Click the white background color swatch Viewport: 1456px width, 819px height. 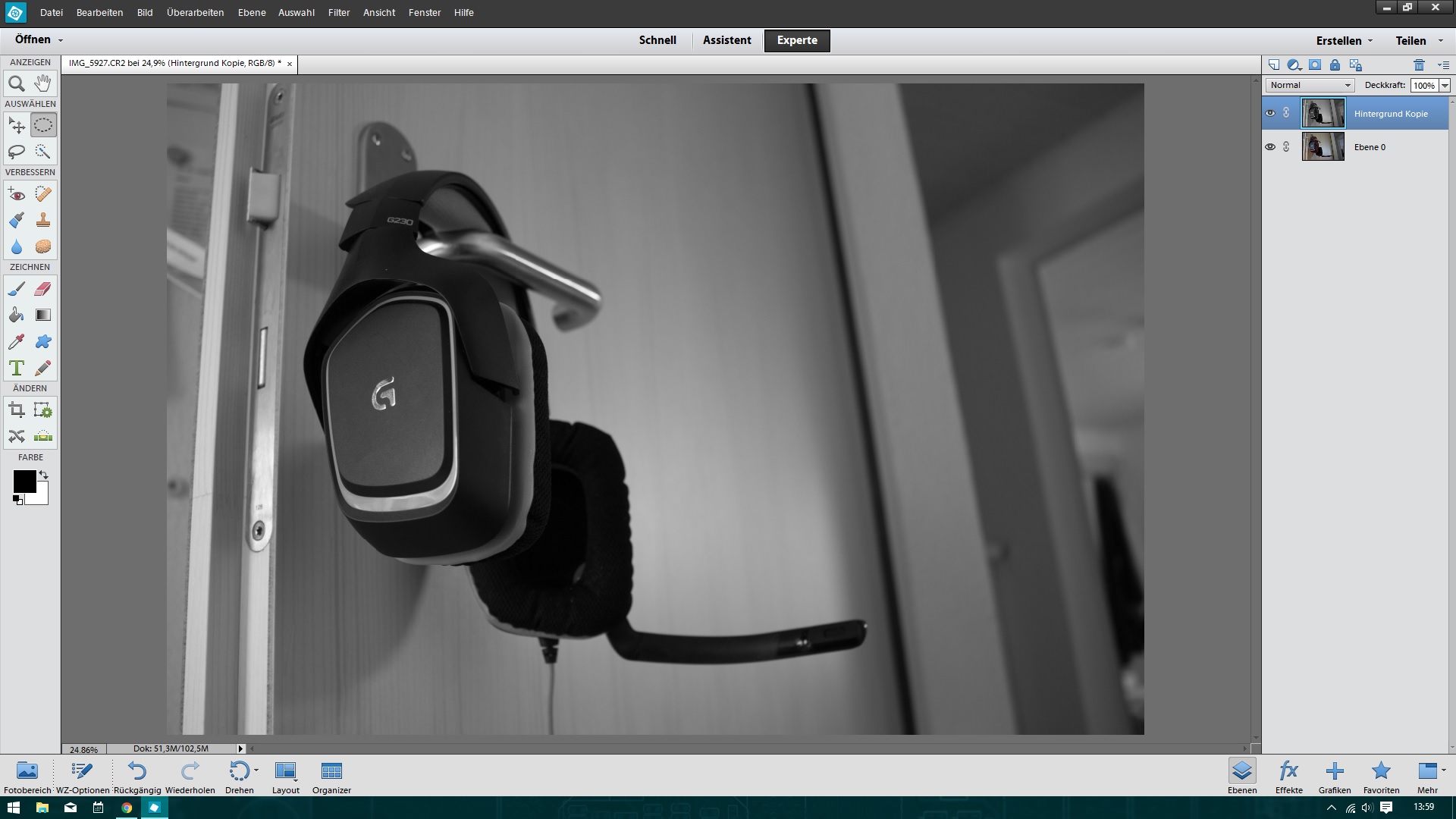point(41,497)
